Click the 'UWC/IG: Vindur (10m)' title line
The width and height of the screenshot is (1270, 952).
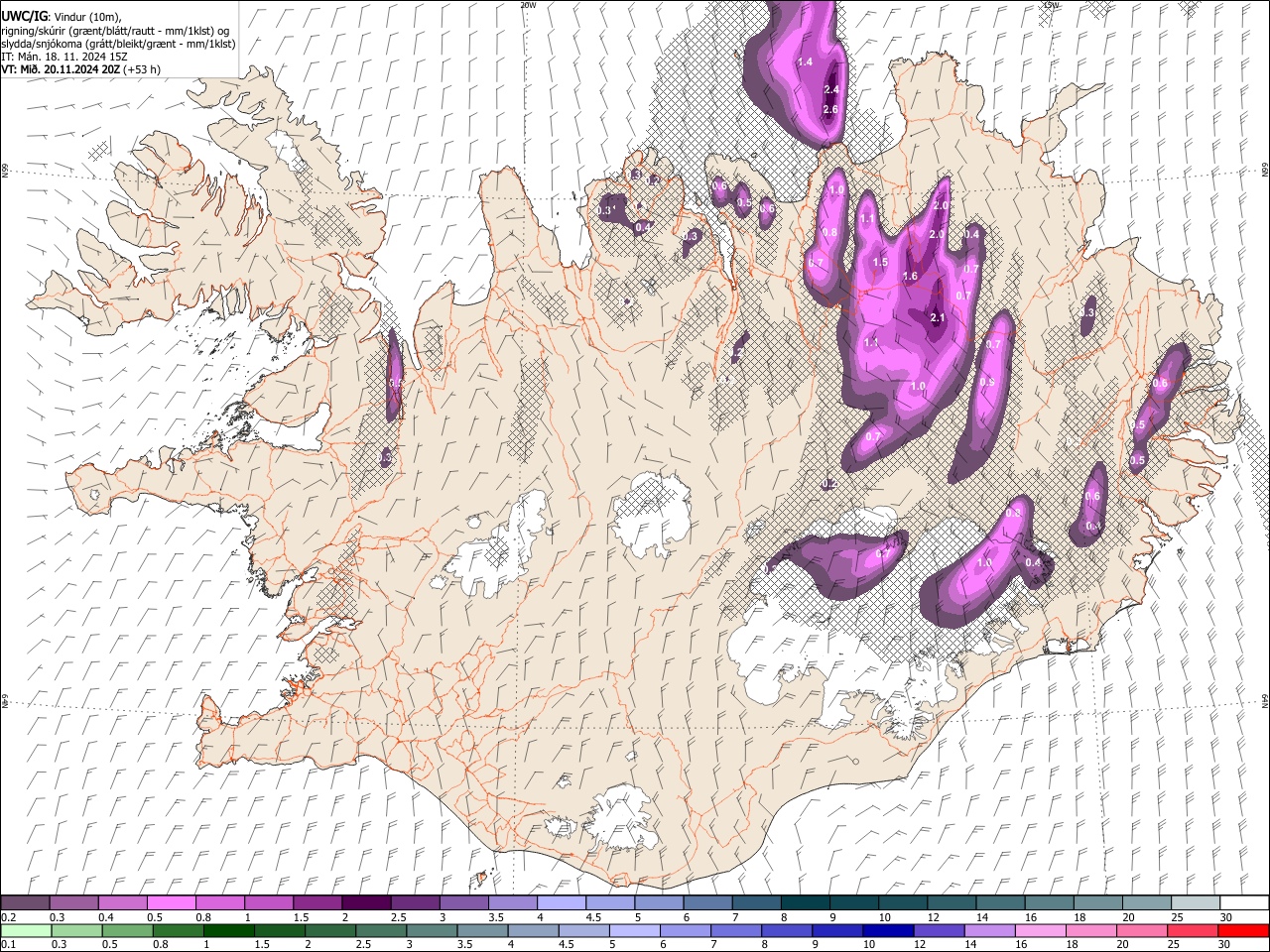[61, 17]
